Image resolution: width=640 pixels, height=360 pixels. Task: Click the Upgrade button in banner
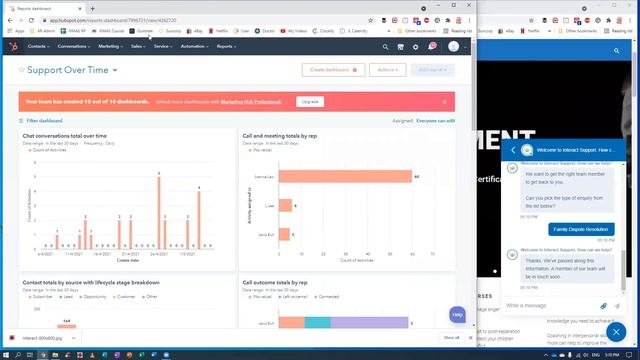pyautogui.click(x=310, y=102)
